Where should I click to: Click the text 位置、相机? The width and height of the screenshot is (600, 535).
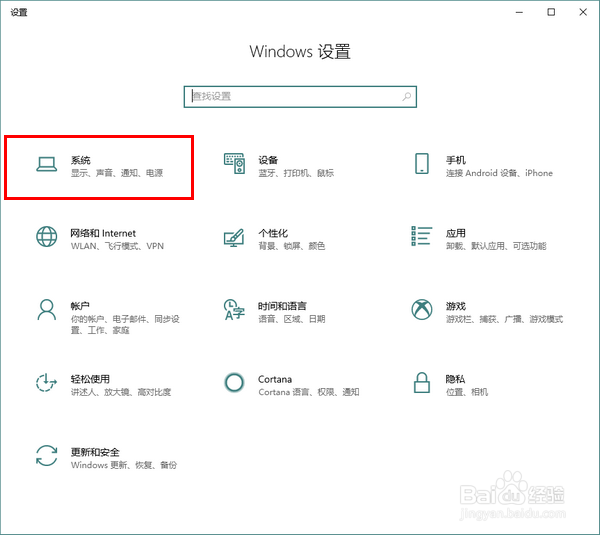pyautogui.click(x=467, y=392)
